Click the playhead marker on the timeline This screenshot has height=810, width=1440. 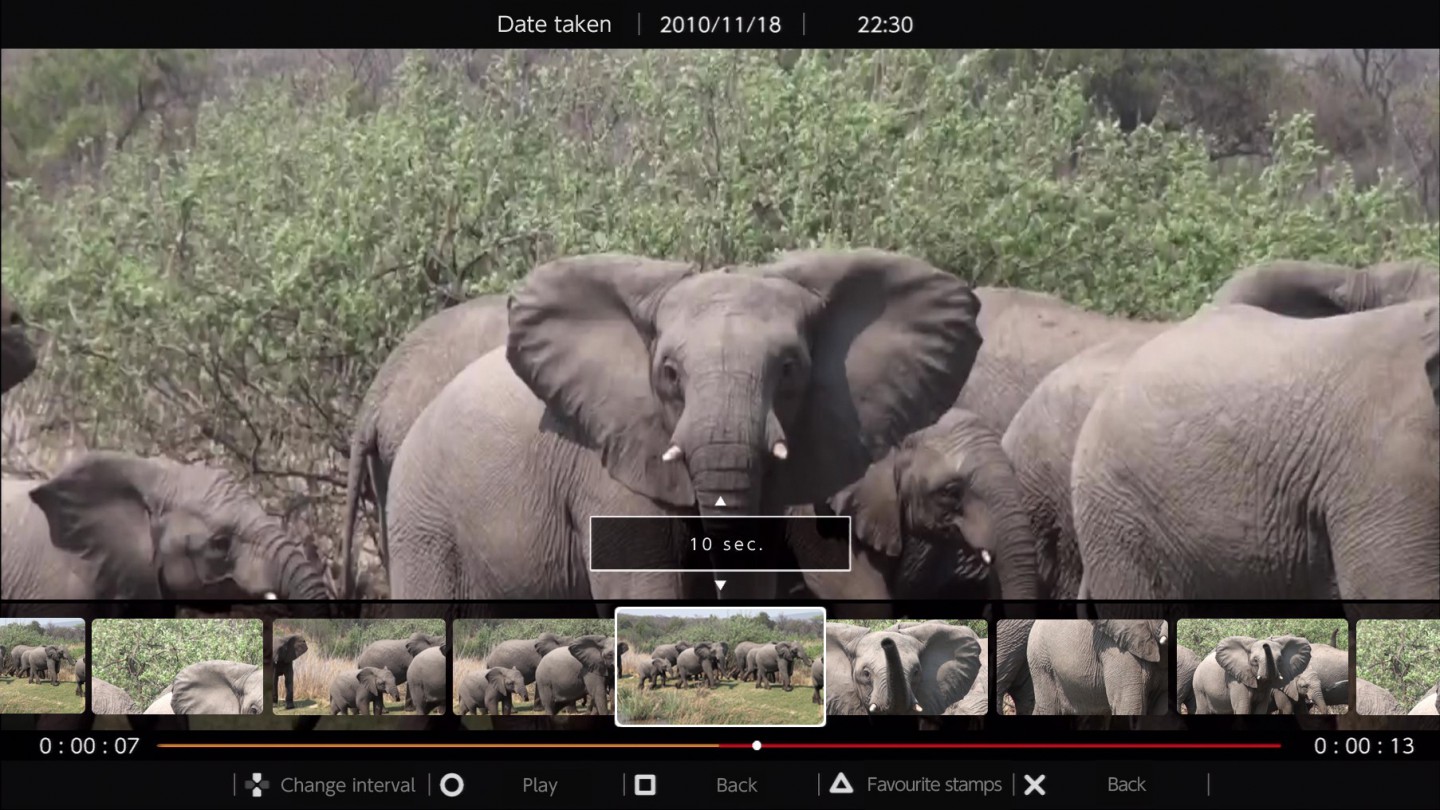point(757,745)
